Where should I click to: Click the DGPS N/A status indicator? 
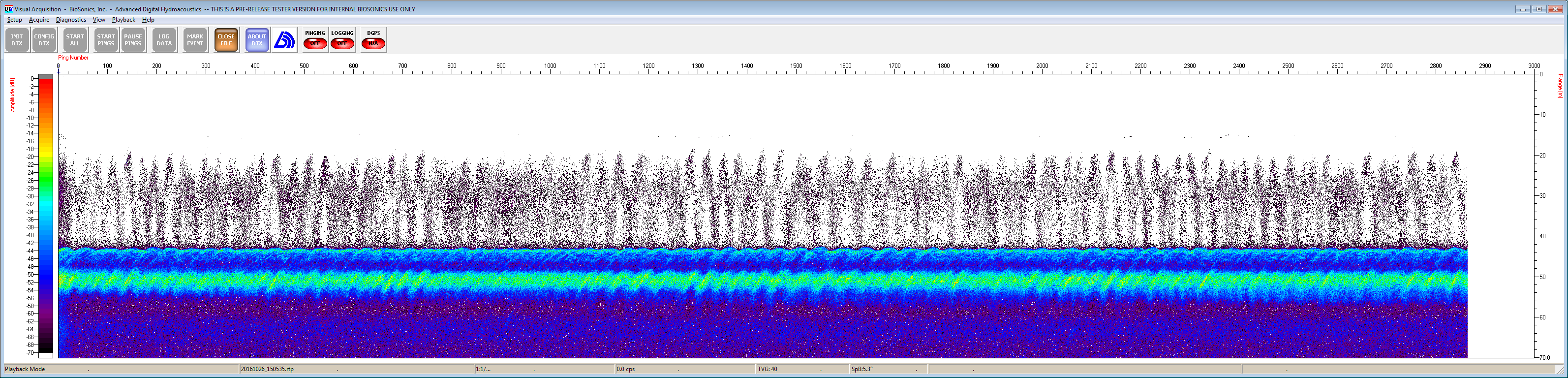(373, 40)
